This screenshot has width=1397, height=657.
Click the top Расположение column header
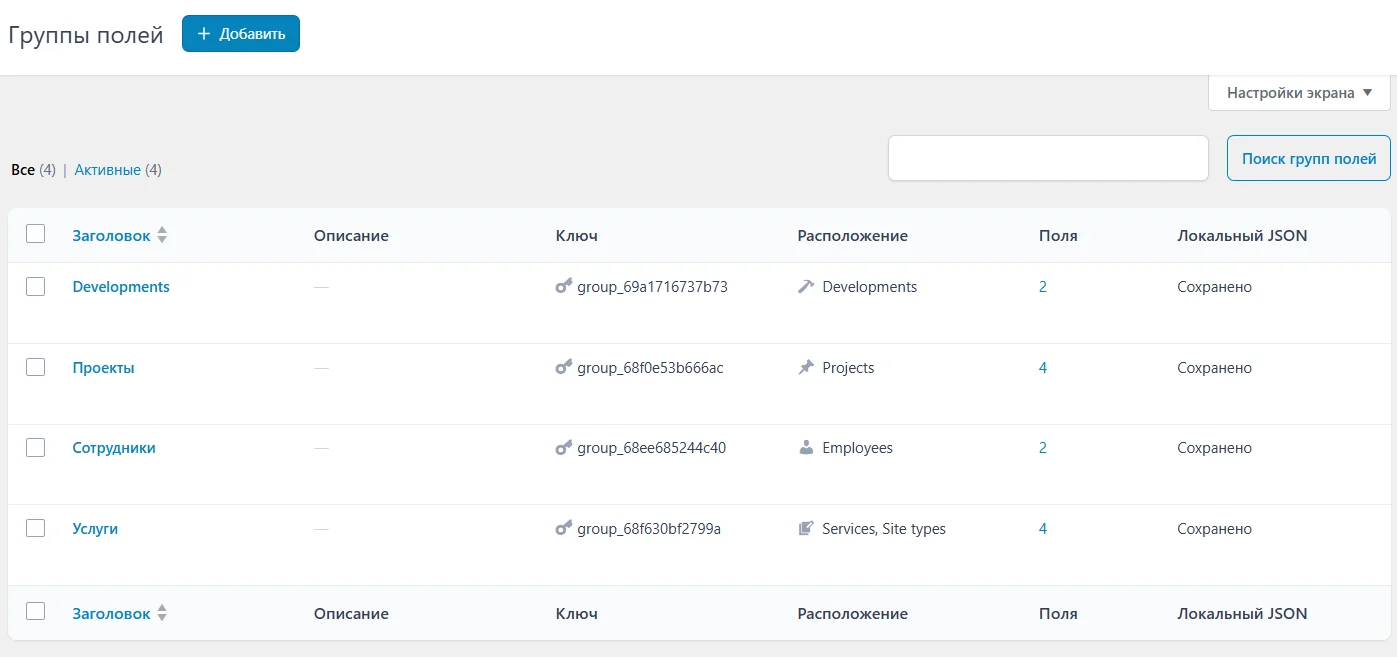(853, 236)
